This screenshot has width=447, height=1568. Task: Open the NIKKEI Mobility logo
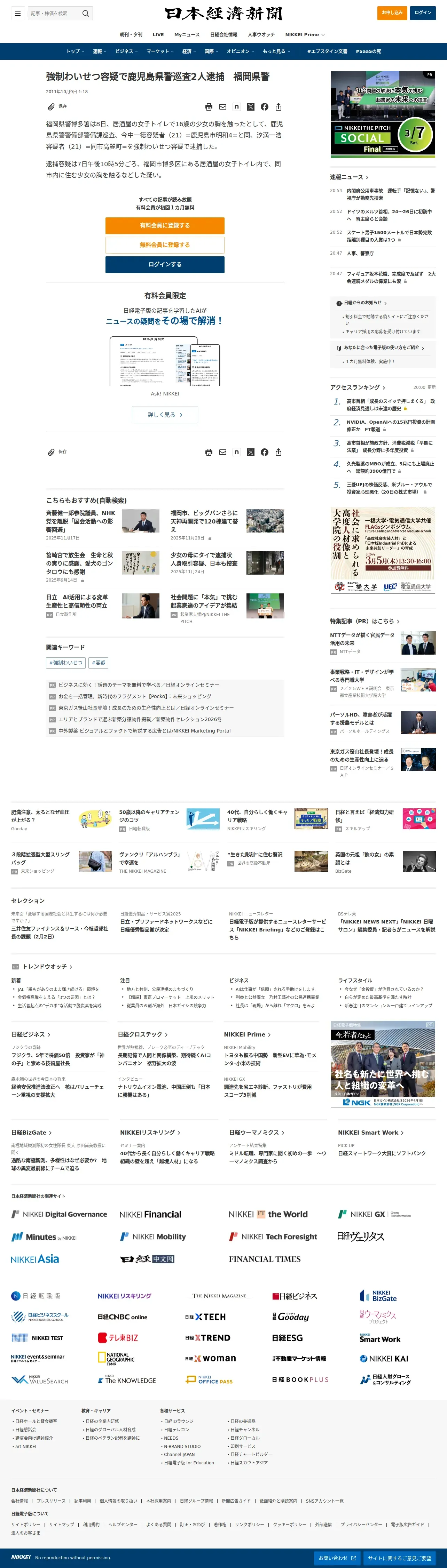[x=153, y=1237]
